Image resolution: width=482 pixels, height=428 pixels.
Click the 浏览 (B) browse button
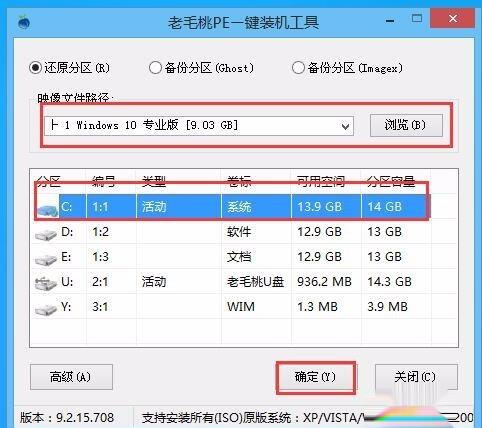click(406, 125)
